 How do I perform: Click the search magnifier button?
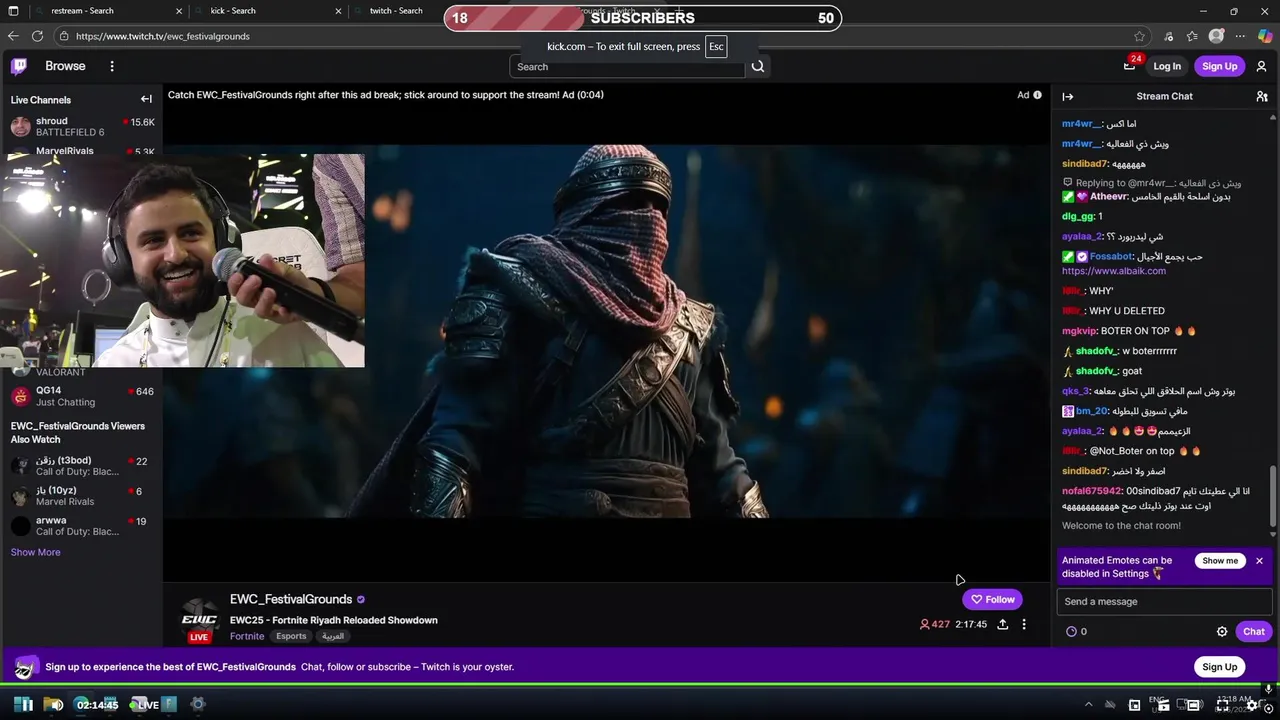758,67
